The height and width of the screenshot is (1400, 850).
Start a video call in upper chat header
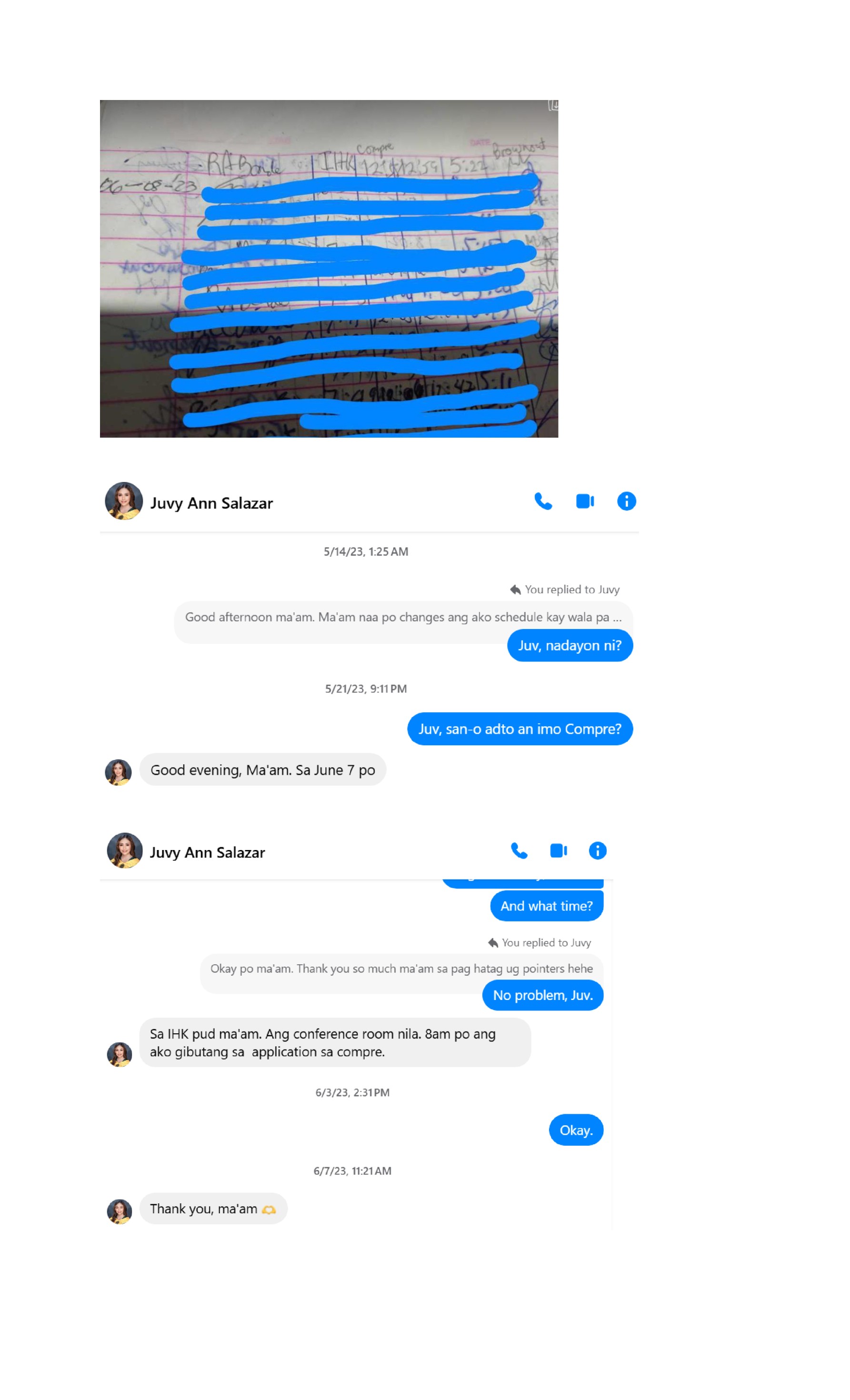[x=585, y=501]
